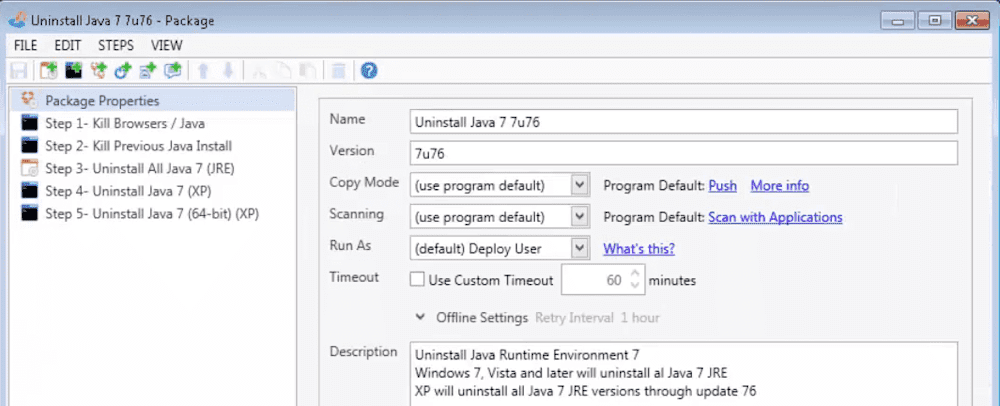The image size is (1000, 406).
Task: Click the Name input field
Action: click(x=684, y=121)
